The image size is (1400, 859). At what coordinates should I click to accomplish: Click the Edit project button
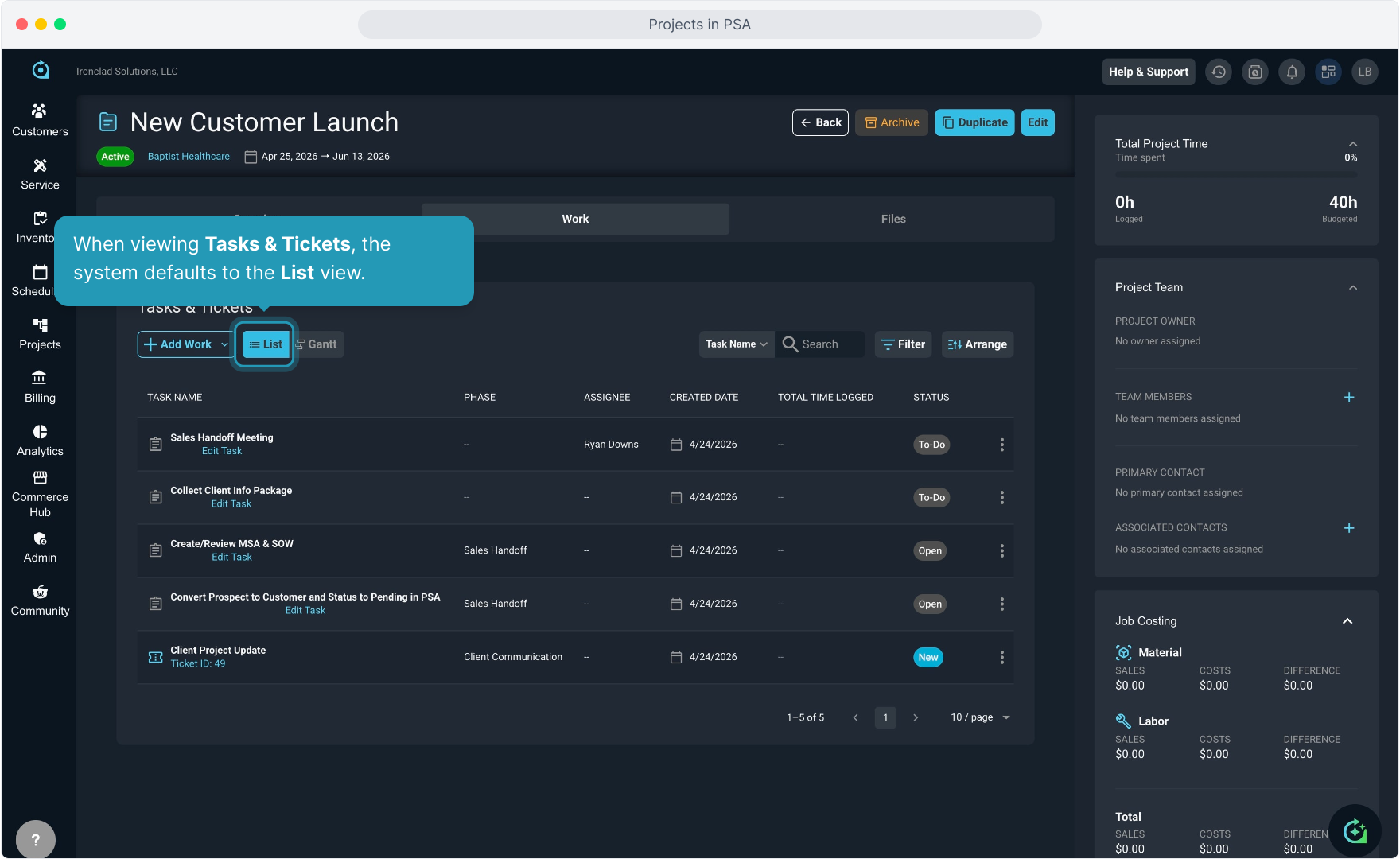click(x=1037, y=122)
